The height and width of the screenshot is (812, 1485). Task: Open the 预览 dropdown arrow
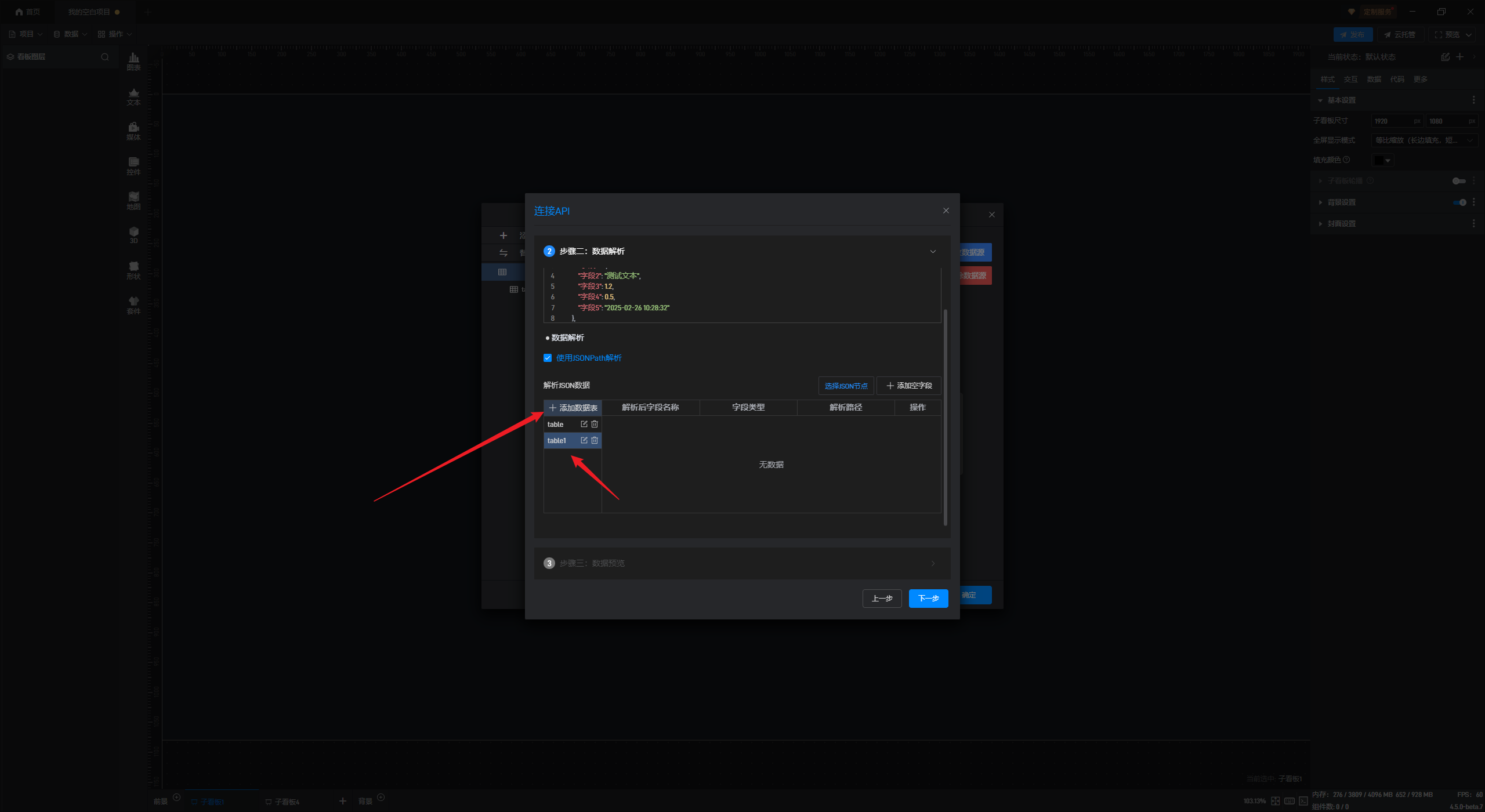click(1469, 35)
